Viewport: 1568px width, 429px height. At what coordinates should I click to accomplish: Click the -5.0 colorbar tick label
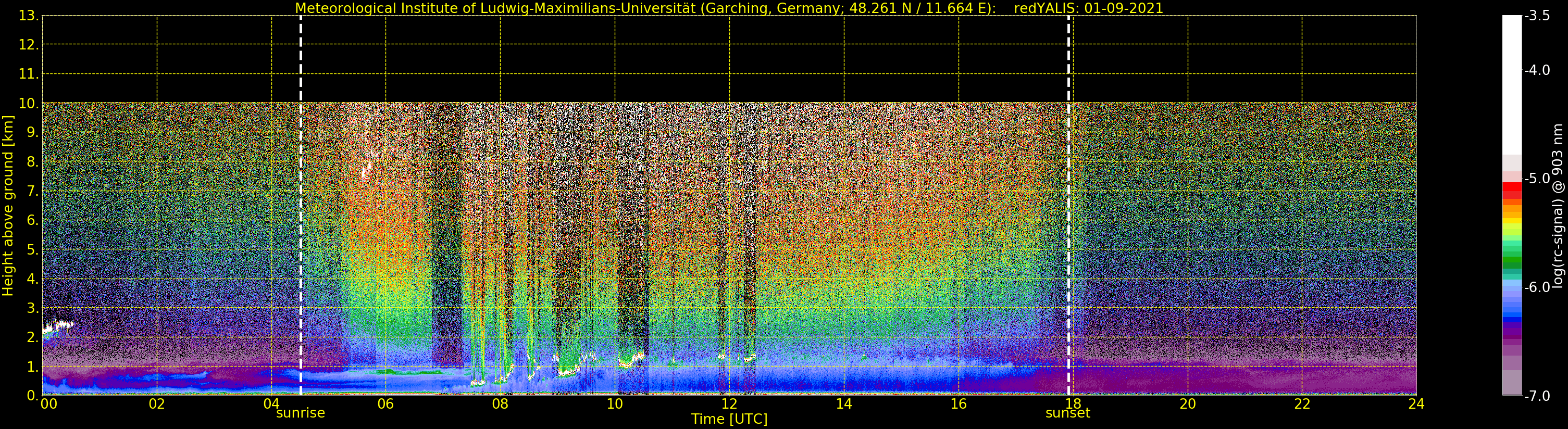(1537, 179)
